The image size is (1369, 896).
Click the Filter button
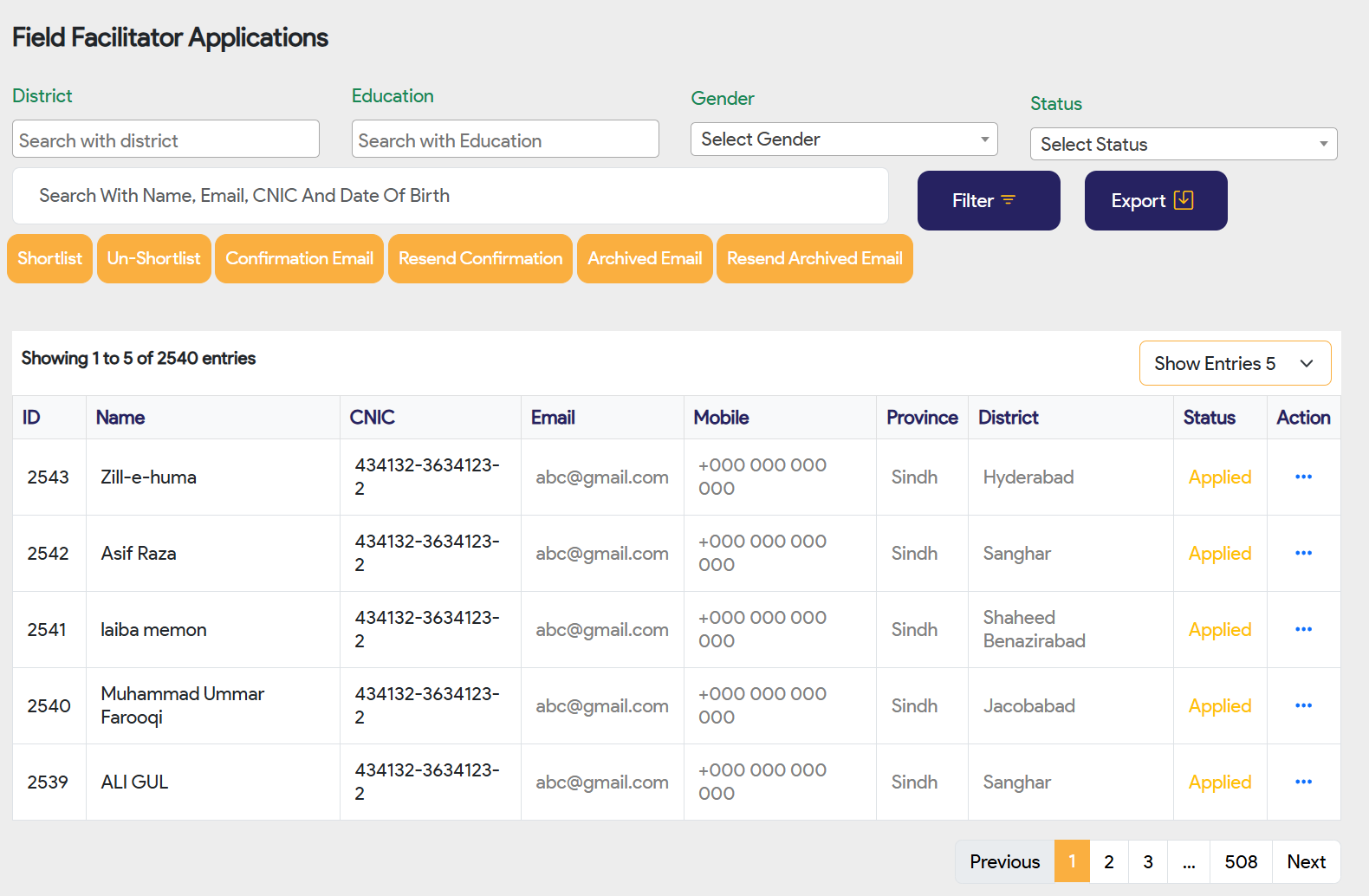pos(988,201)
